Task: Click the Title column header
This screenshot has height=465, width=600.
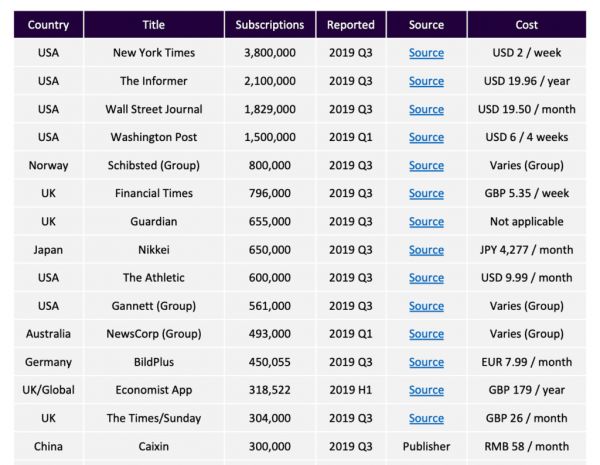Action: [153, 24]
